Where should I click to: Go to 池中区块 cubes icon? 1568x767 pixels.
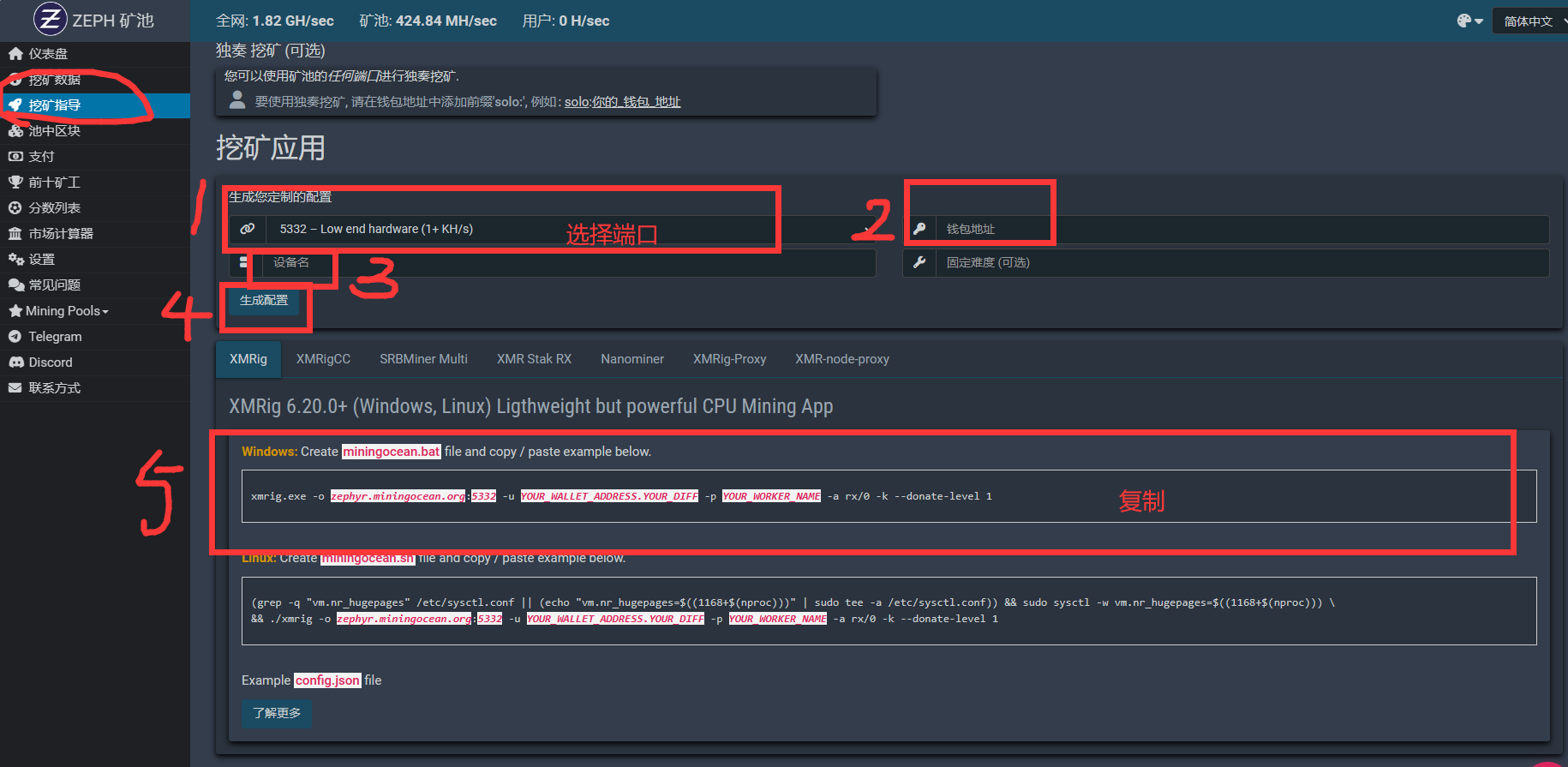click(15, 131)
